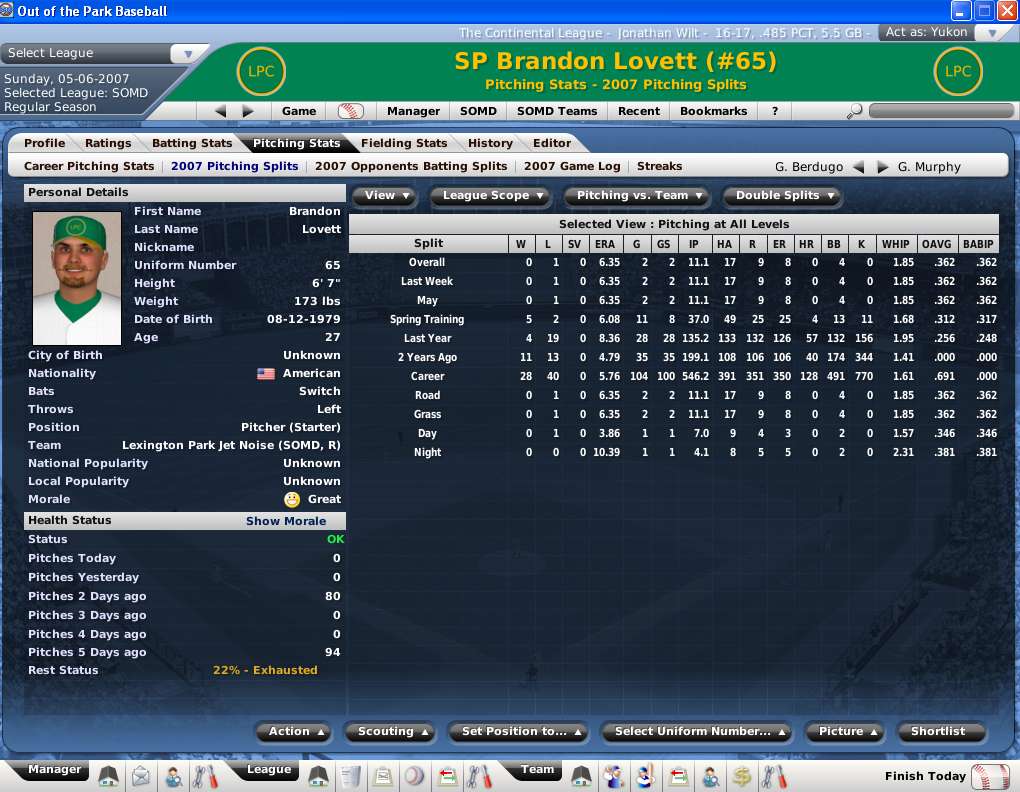Open the Team transactions arrows icon
Image resolution: width=1020 pixels, height=792 pixels.
(x=678, y=776)
